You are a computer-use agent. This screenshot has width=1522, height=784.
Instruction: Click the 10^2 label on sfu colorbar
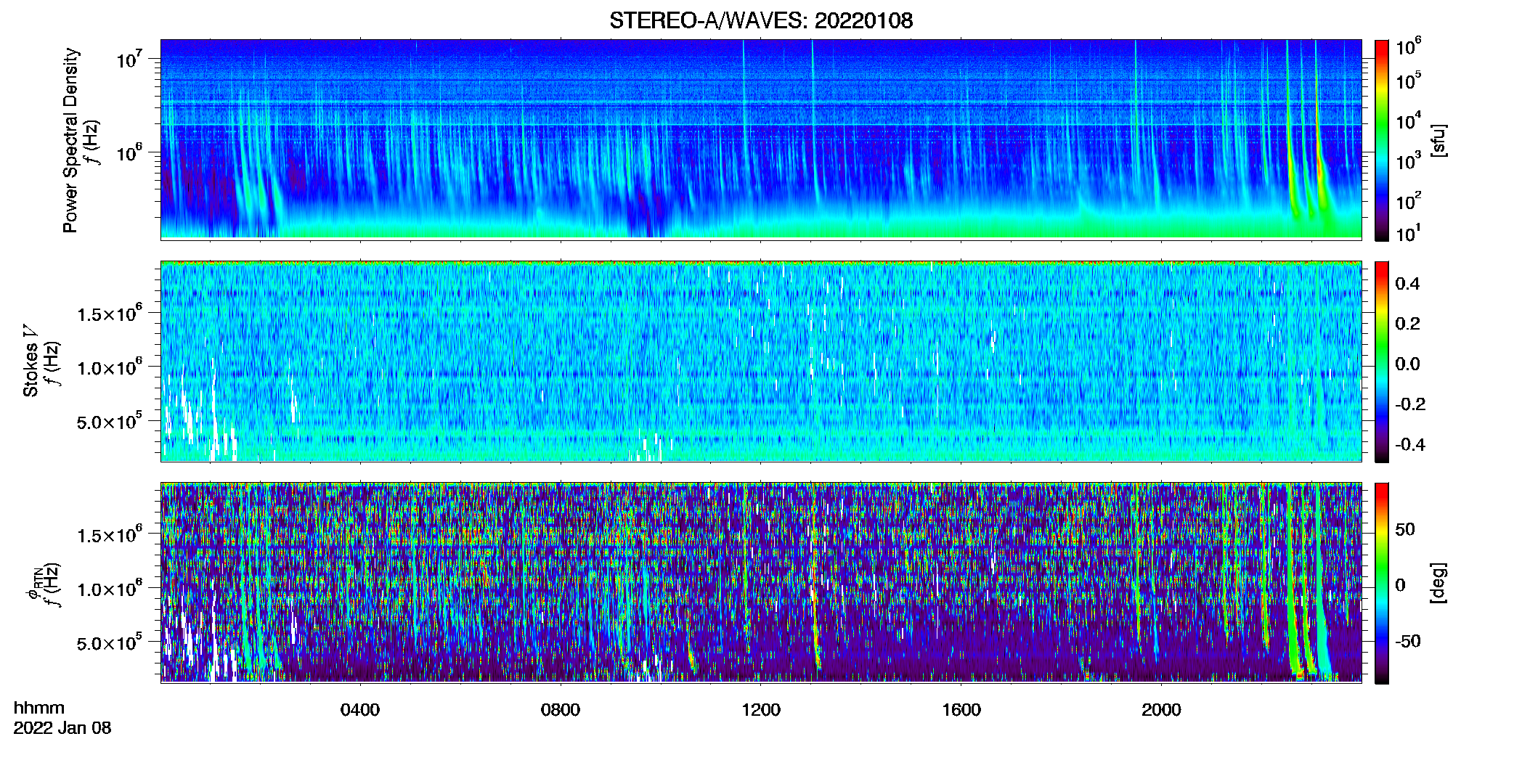pyautogui.click(x=1408, y=201)
